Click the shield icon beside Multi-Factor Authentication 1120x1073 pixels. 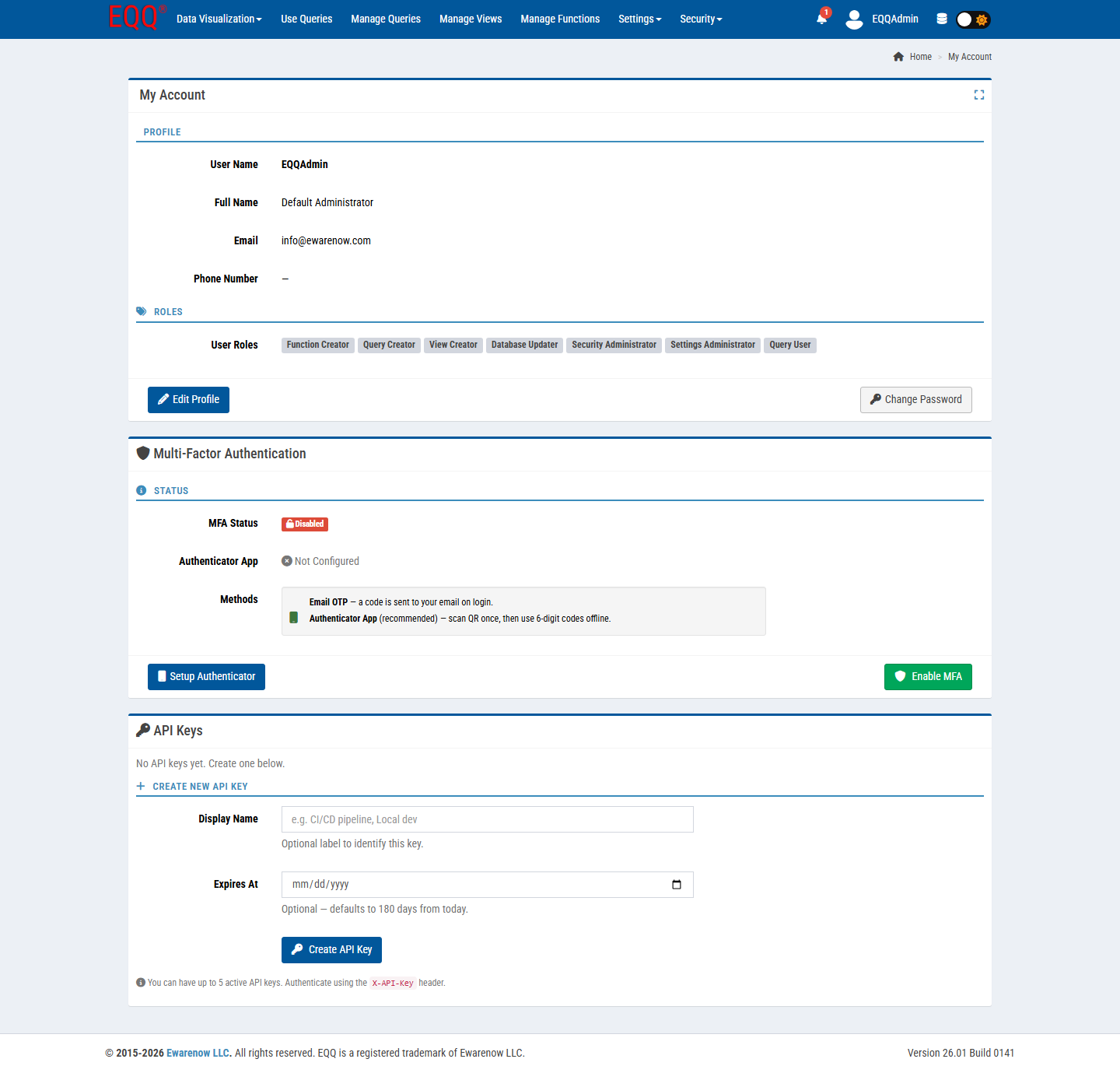click(x=143, y=454)
